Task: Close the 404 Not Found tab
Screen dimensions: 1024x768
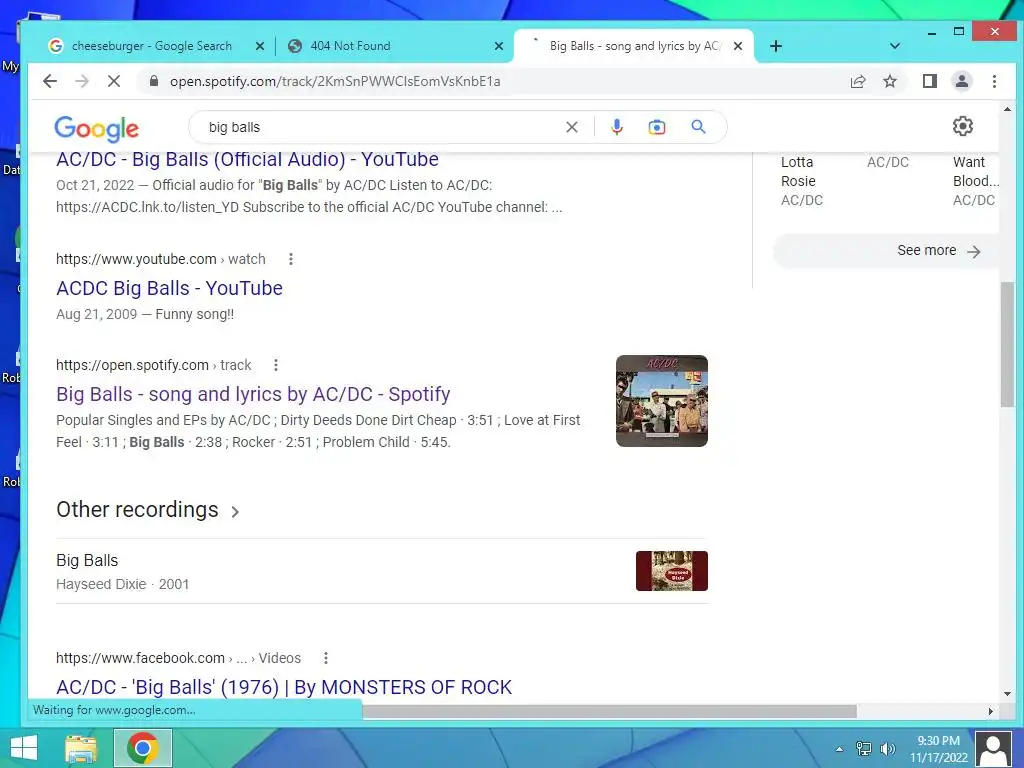Action: tap(498, 46)
